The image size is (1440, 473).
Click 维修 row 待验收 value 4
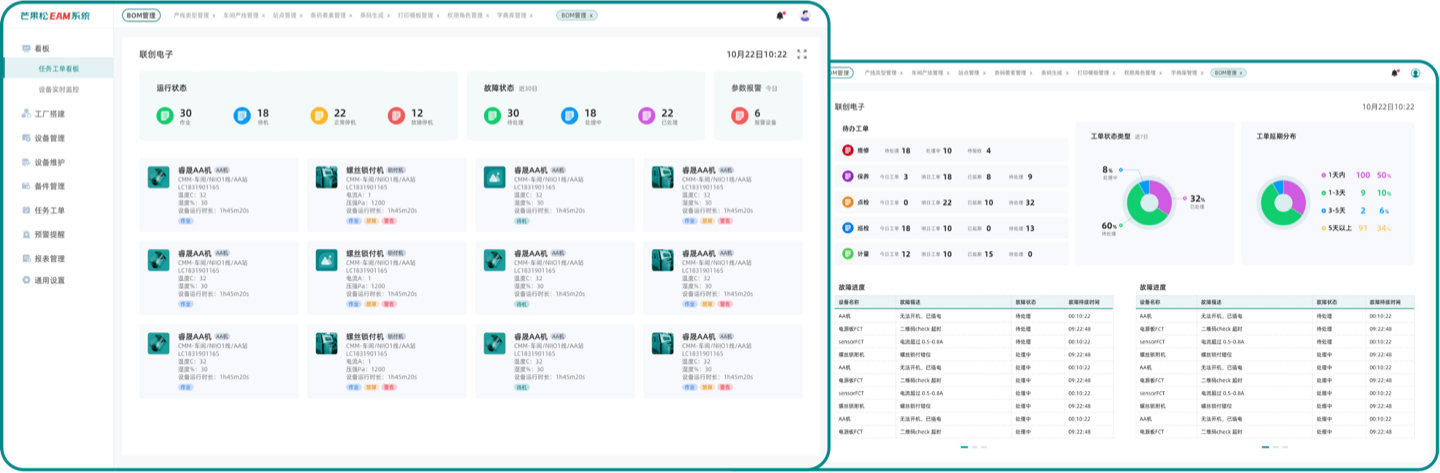(988, 150)
